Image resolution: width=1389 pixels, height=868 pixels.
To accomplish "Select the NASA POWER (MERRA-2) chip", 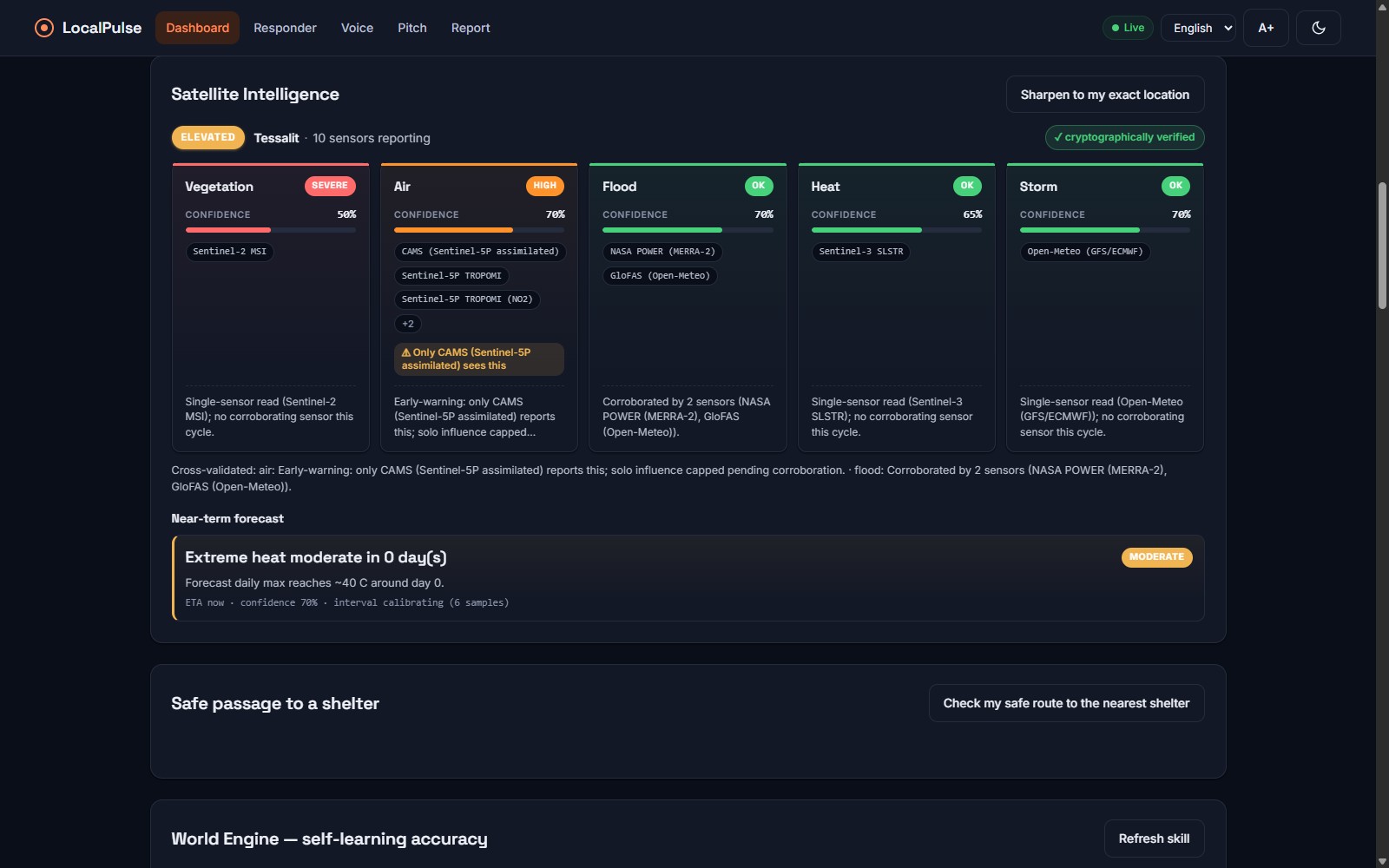I will 662,252.
